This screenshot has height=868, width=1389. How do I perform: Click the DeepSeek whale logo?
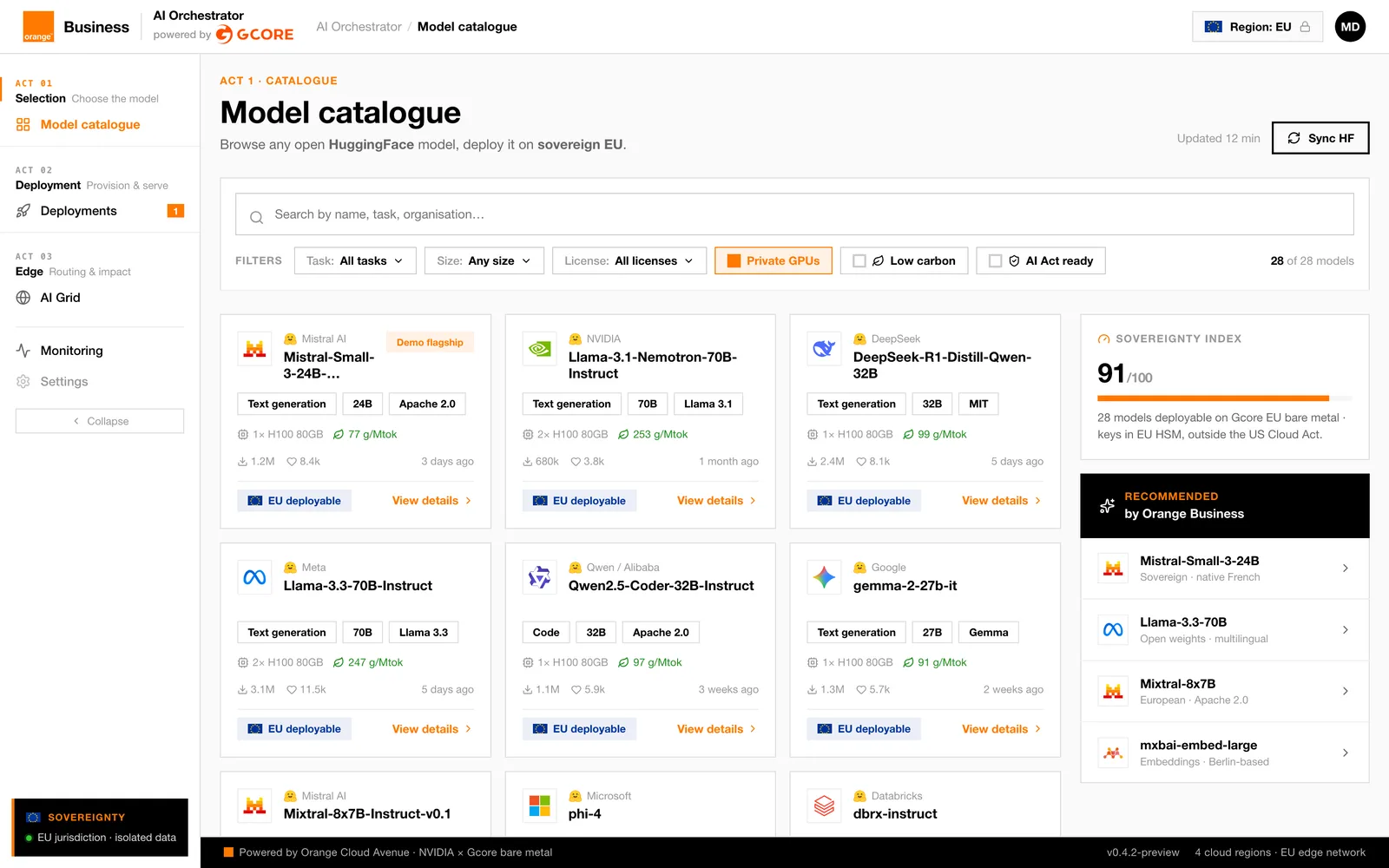824,349
